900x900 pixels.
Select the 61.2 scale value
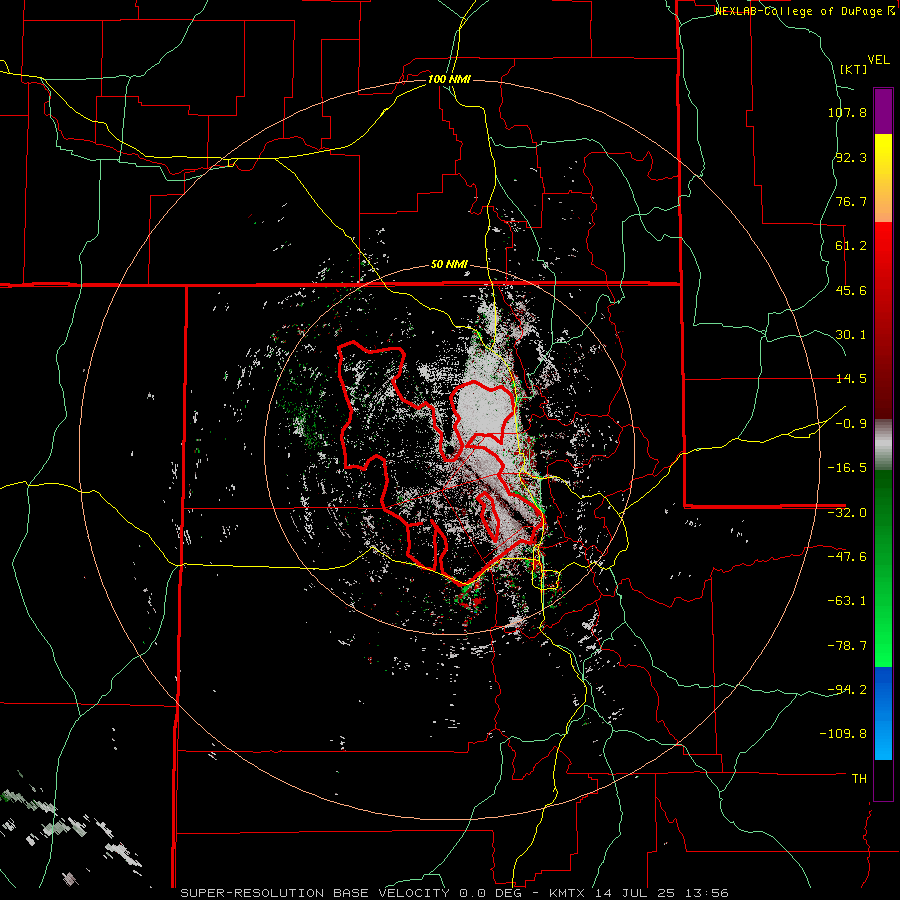(x=851, y=246)
